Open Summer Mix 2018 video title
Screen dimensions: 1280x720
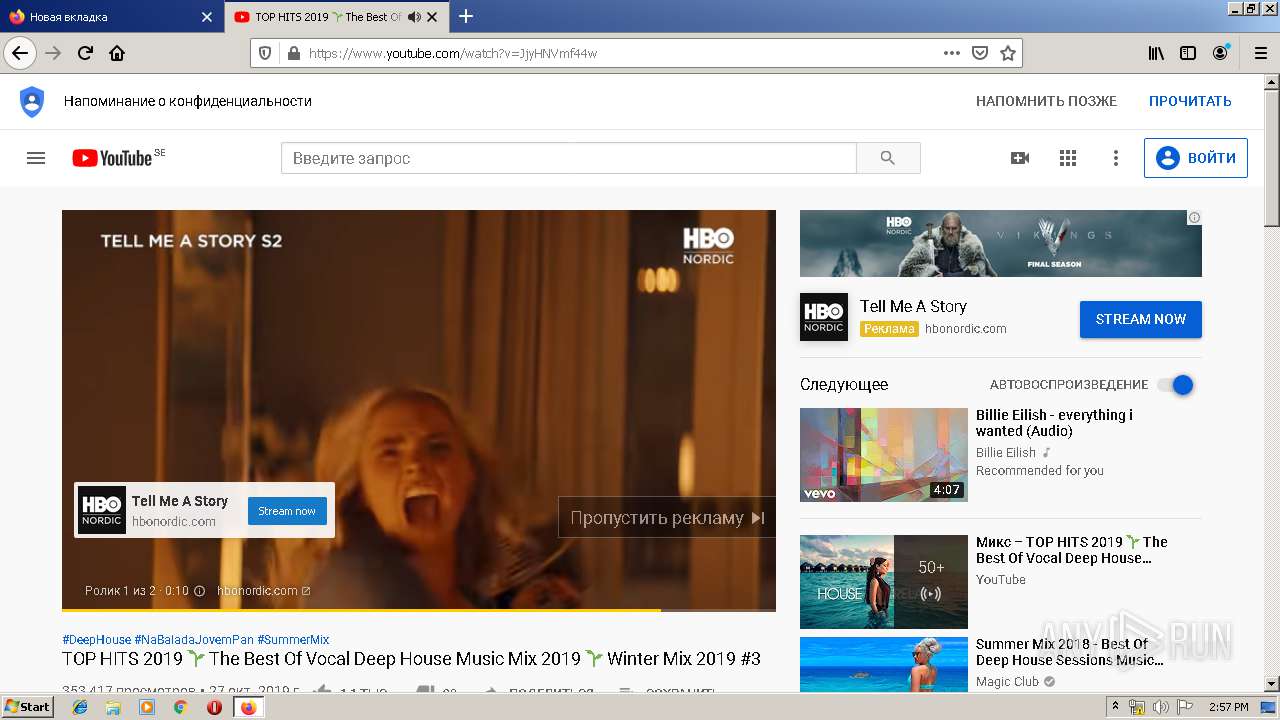point(1070,652)
